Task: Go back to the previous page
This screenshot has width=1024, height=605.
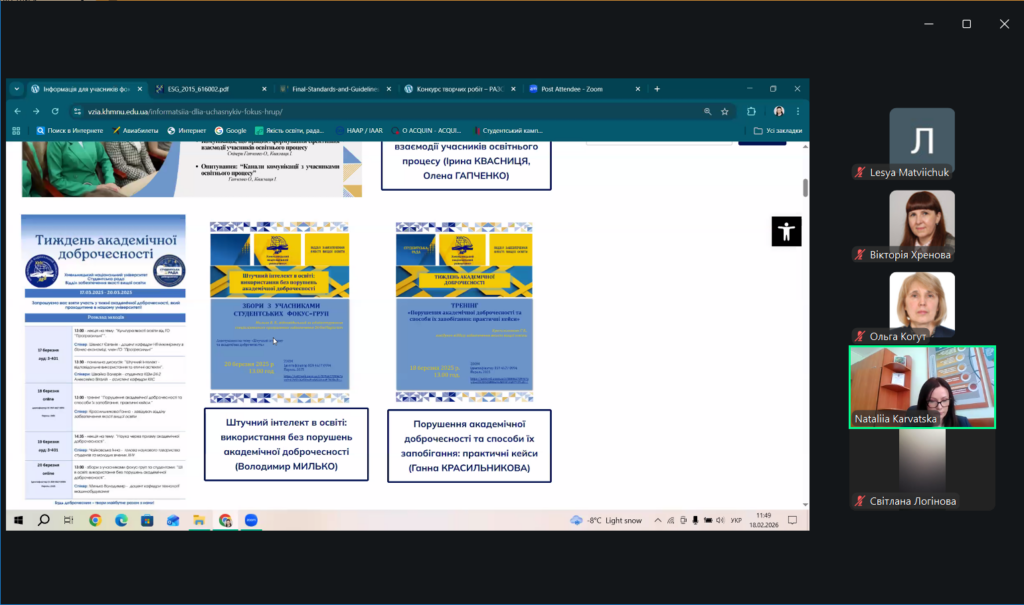Action: (x=17, y=111)
